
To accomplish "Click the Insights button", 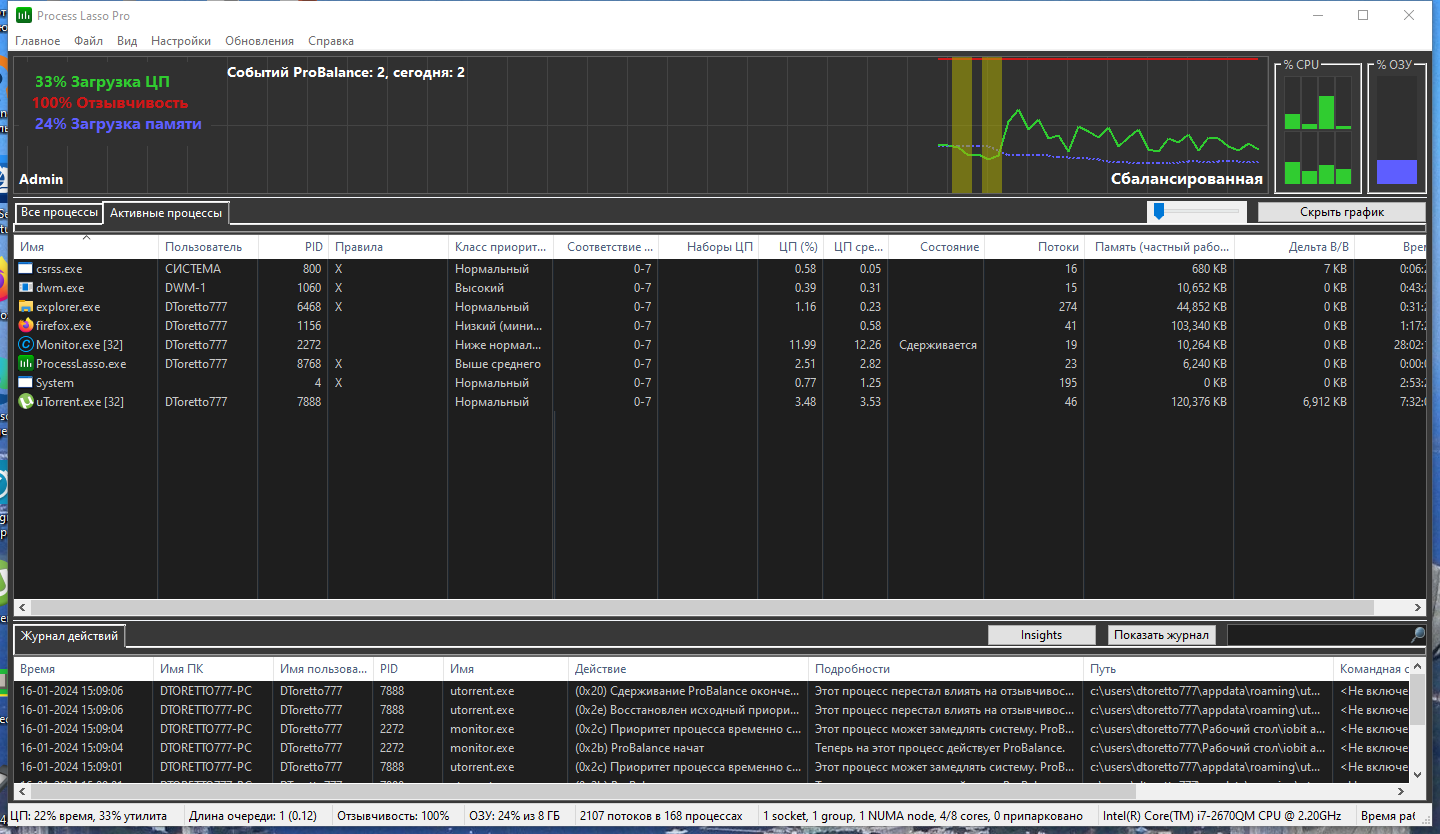I will click(x=1041, y=635).
